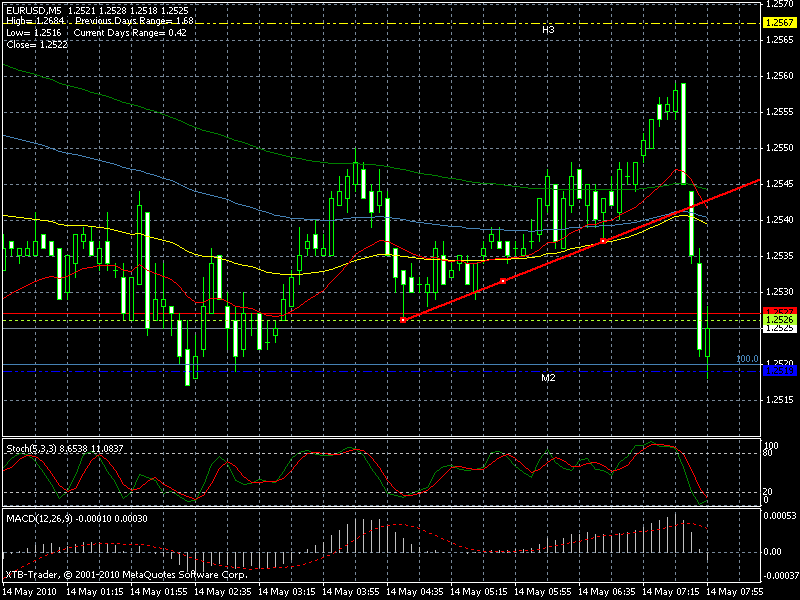Viewport: 800px width, 600px height.
Task: Click the 1.2550 price scale value
Action: click(780, 148)
